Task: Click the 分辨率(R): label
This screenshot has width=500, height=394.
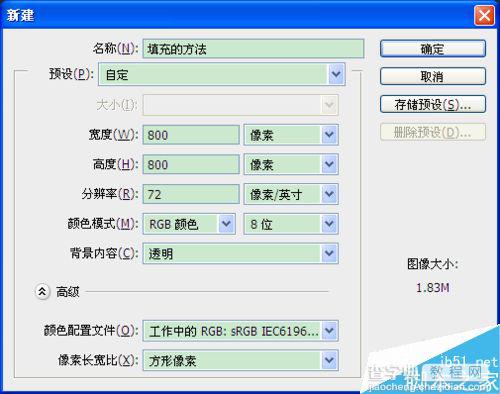Action: click(x=110, y=194)
